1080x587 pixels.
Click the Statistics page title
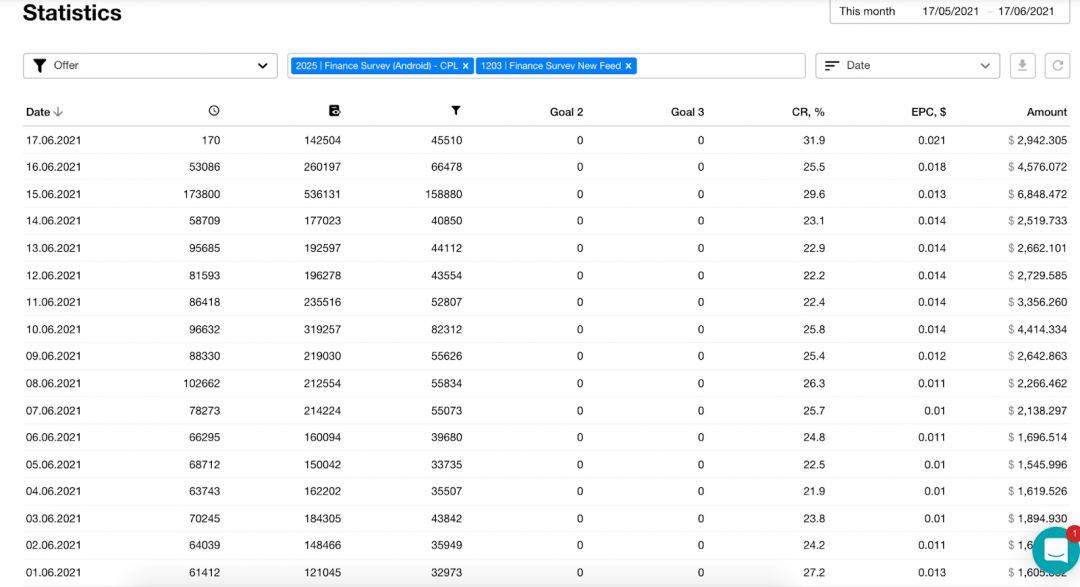[71, 13]
